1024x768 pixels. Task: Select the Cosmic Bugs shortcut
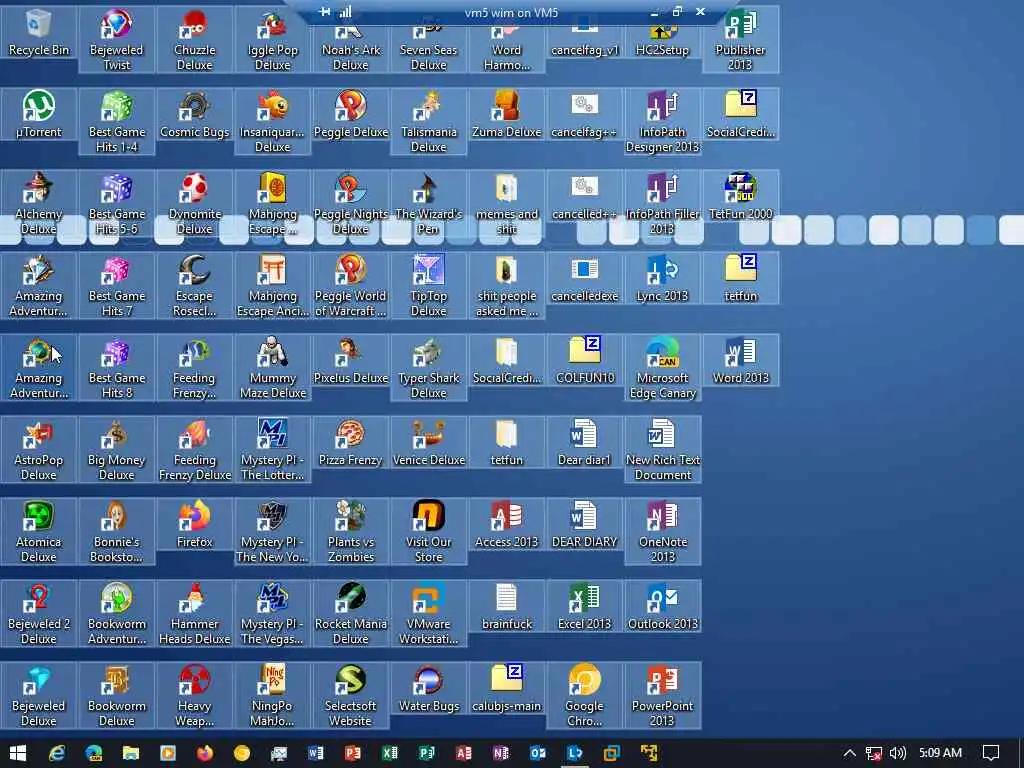tap(195, 114)
